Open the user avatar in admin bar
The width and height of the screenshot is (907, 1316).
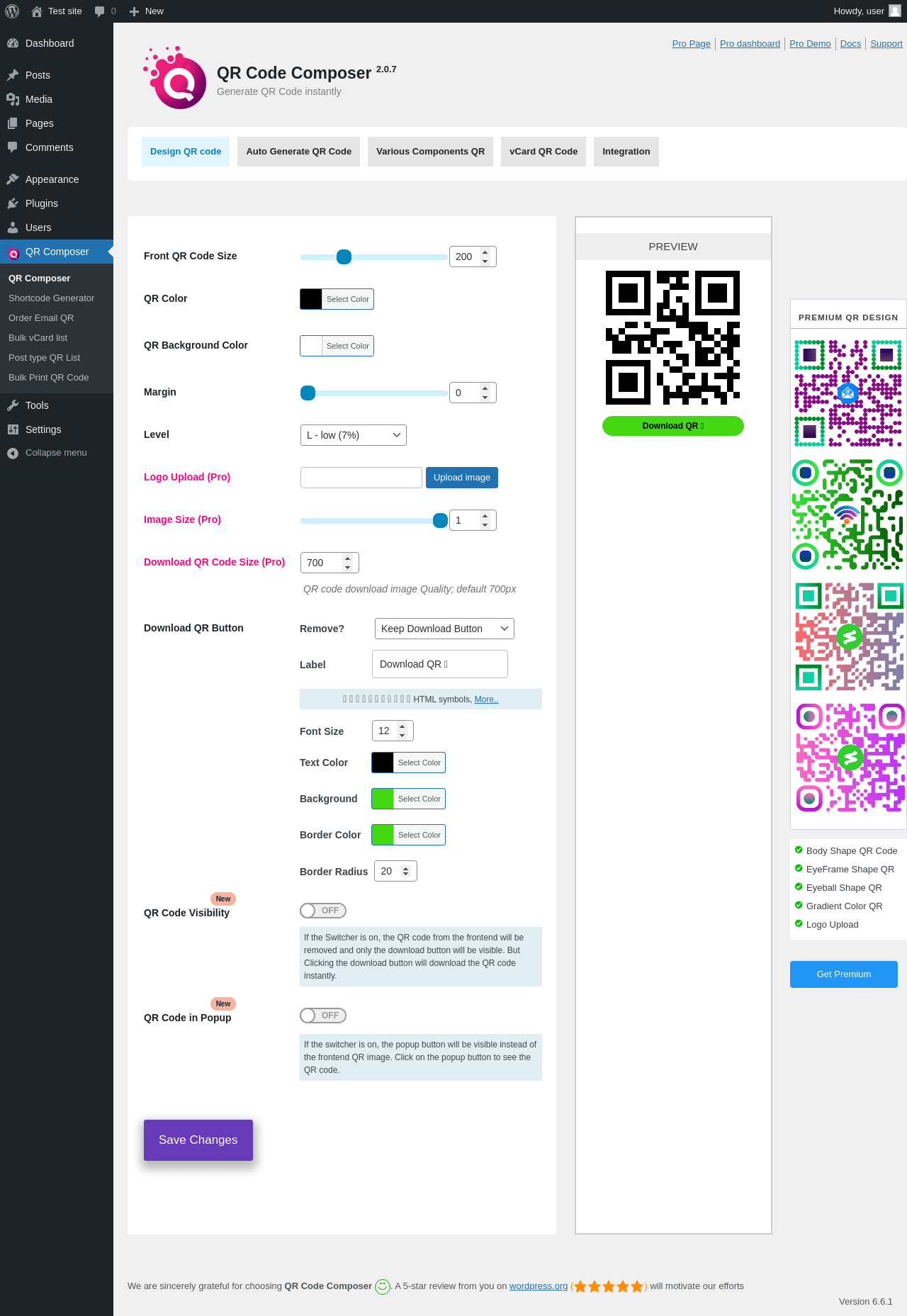tap(895, 11)
